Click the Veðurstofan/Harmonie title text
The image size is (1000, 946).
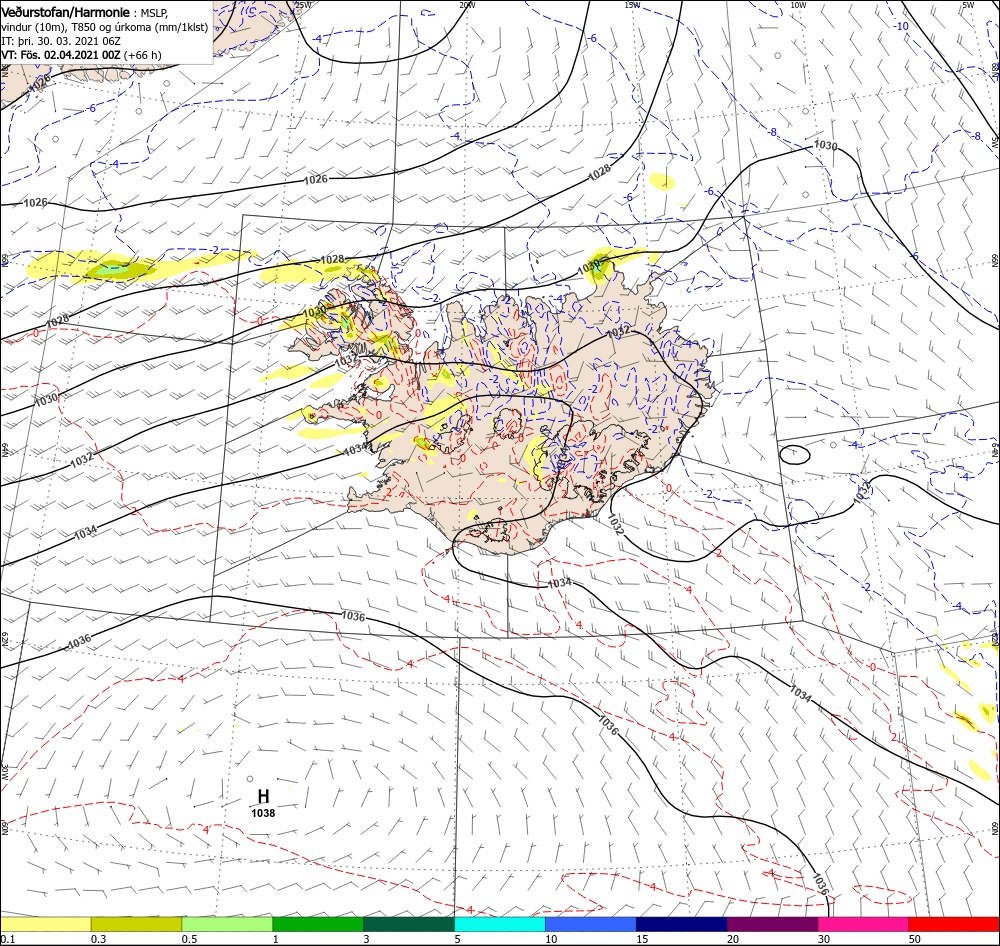click(66, 12)
